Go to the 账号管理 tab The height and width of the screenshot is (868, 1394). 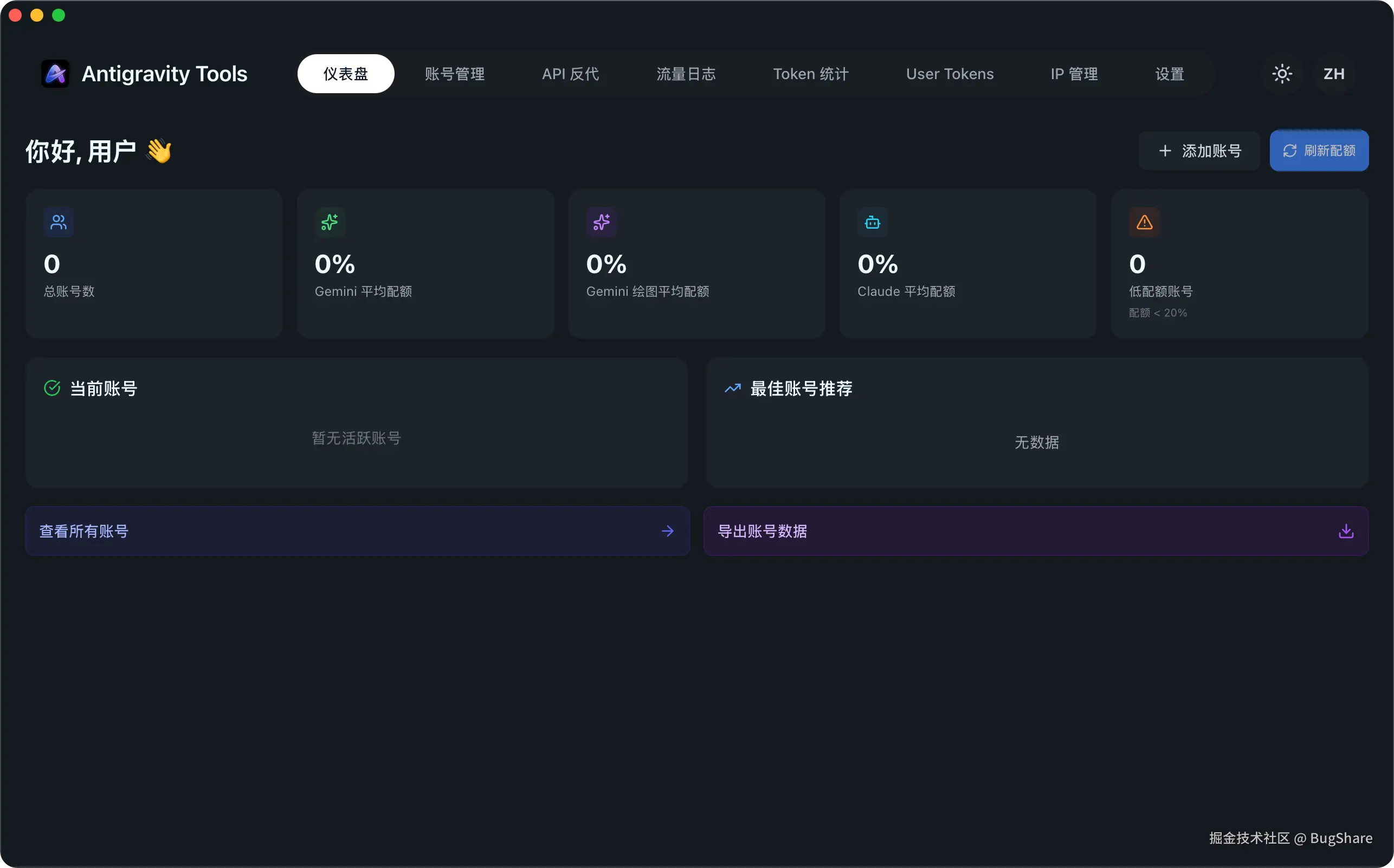tap(454, 74)
